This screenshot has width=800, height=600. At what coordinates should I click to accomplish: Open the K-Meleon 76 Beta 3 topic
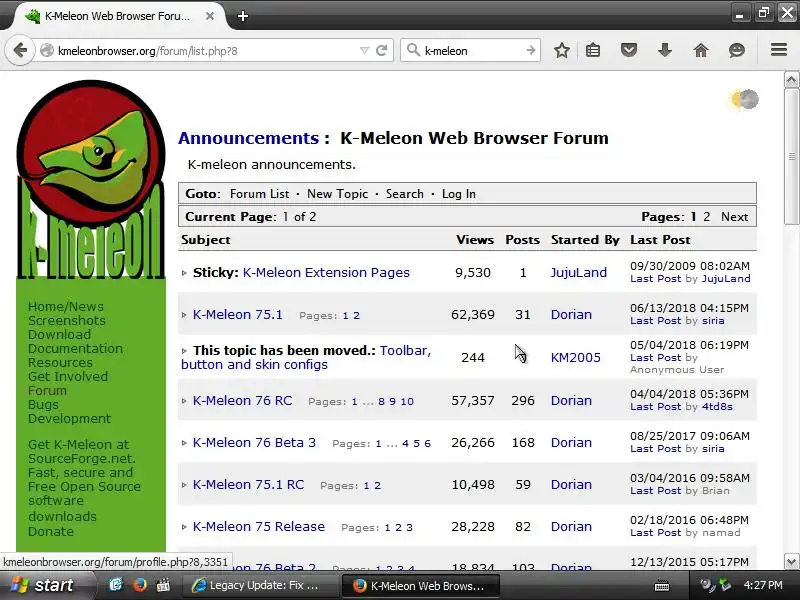tap(254, 442)
